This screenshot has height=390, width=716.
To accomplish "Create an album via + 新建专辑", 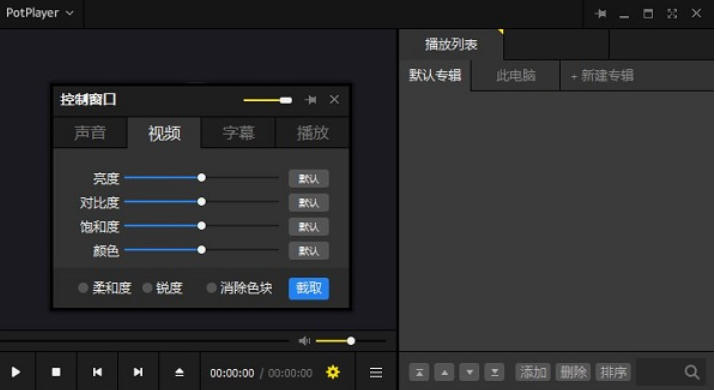I will (602, 75).
